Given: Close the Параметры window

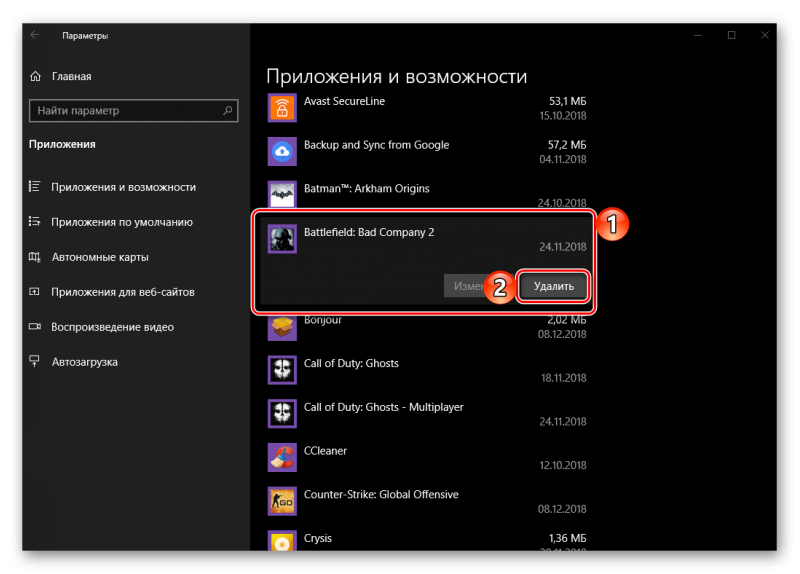Looking at the screenshot, I should pos(764,35).
